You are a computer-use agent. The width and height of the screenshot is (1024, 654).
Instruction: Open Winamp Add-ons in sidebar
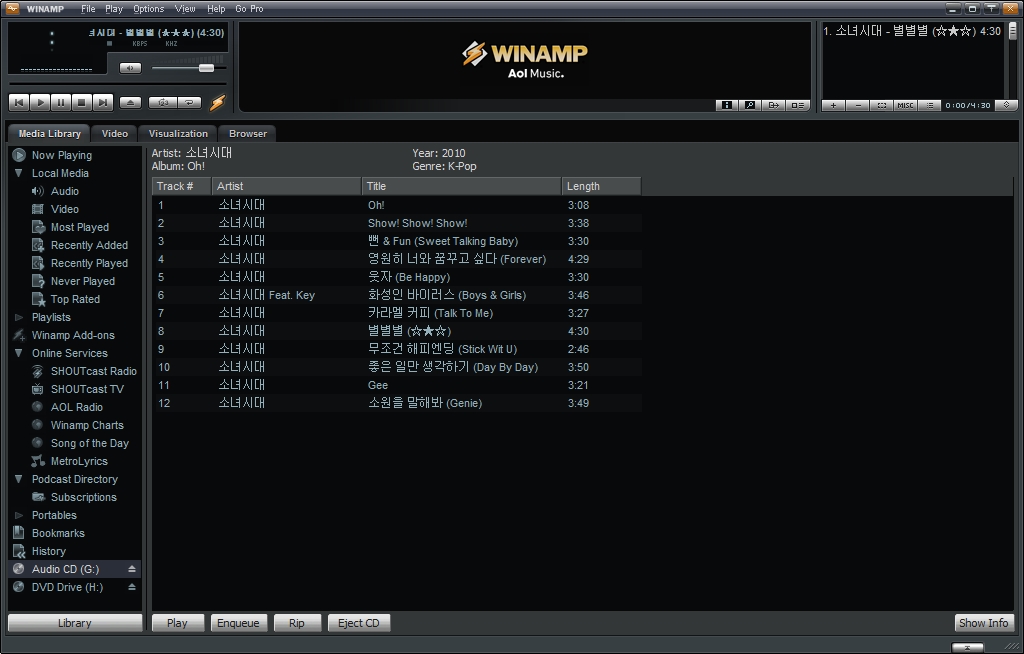[73, 335]
